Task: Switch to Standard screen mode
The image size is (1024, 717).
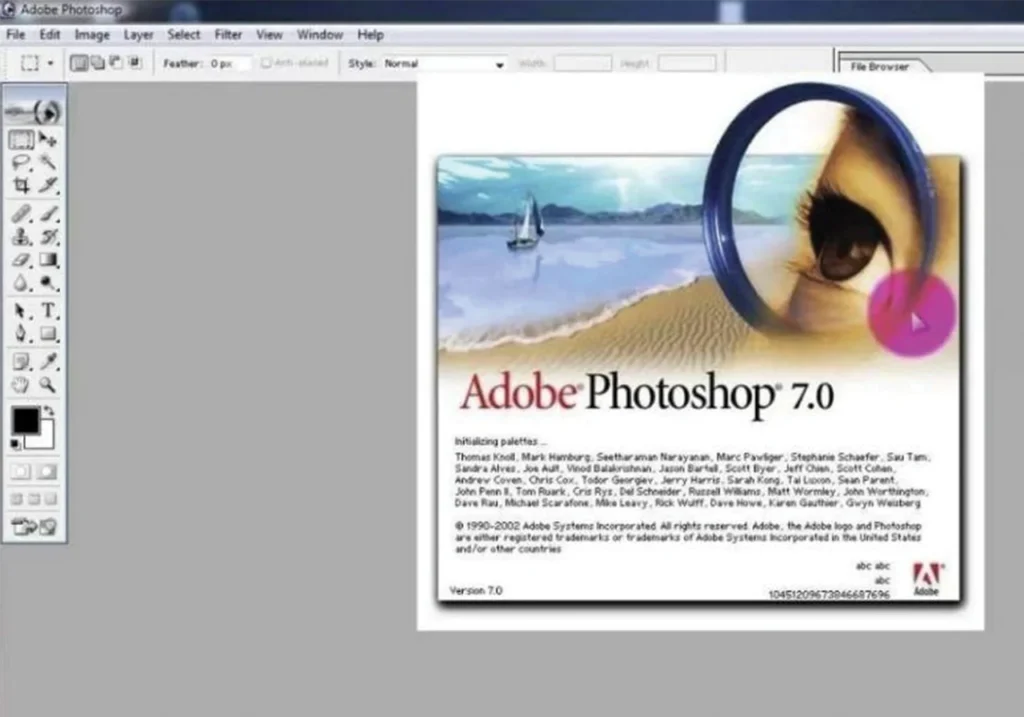Action: [17, 500]
